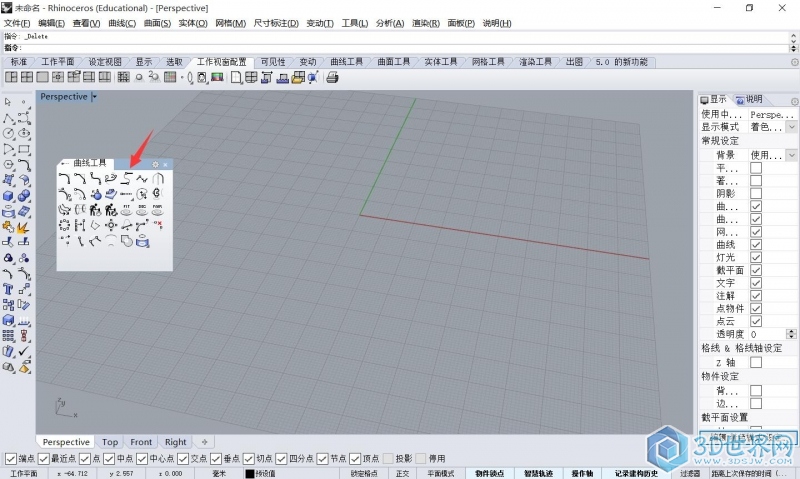800x479 pixels.
Task: Open the 文件(F) menu
Action: tap(17, 23)
